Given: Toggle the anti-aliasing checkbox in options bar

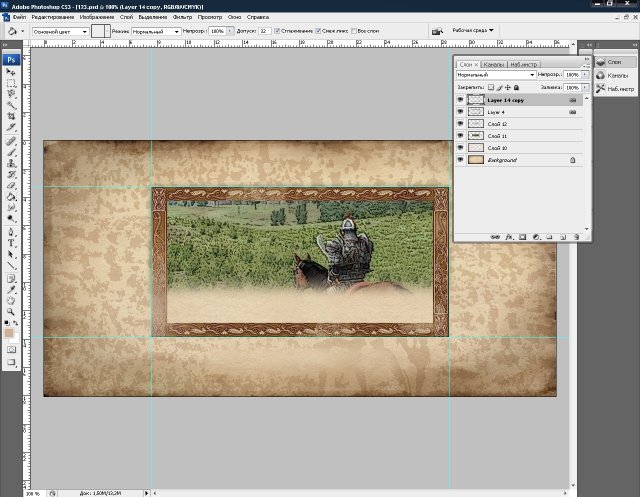Looking at the screenshot, I should (x=279, y=31).
